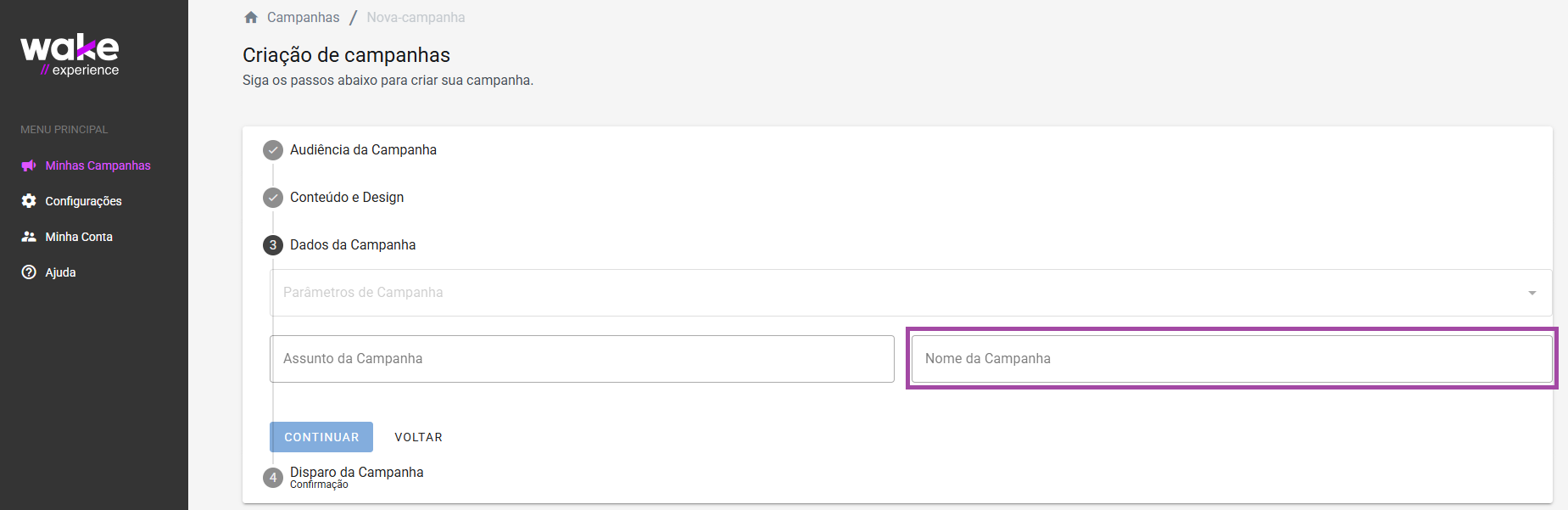The height and width of the screenshot is (510, 1568).
Task: Click the people icon beside Minha Conta
Action: [x=29, y=237]
